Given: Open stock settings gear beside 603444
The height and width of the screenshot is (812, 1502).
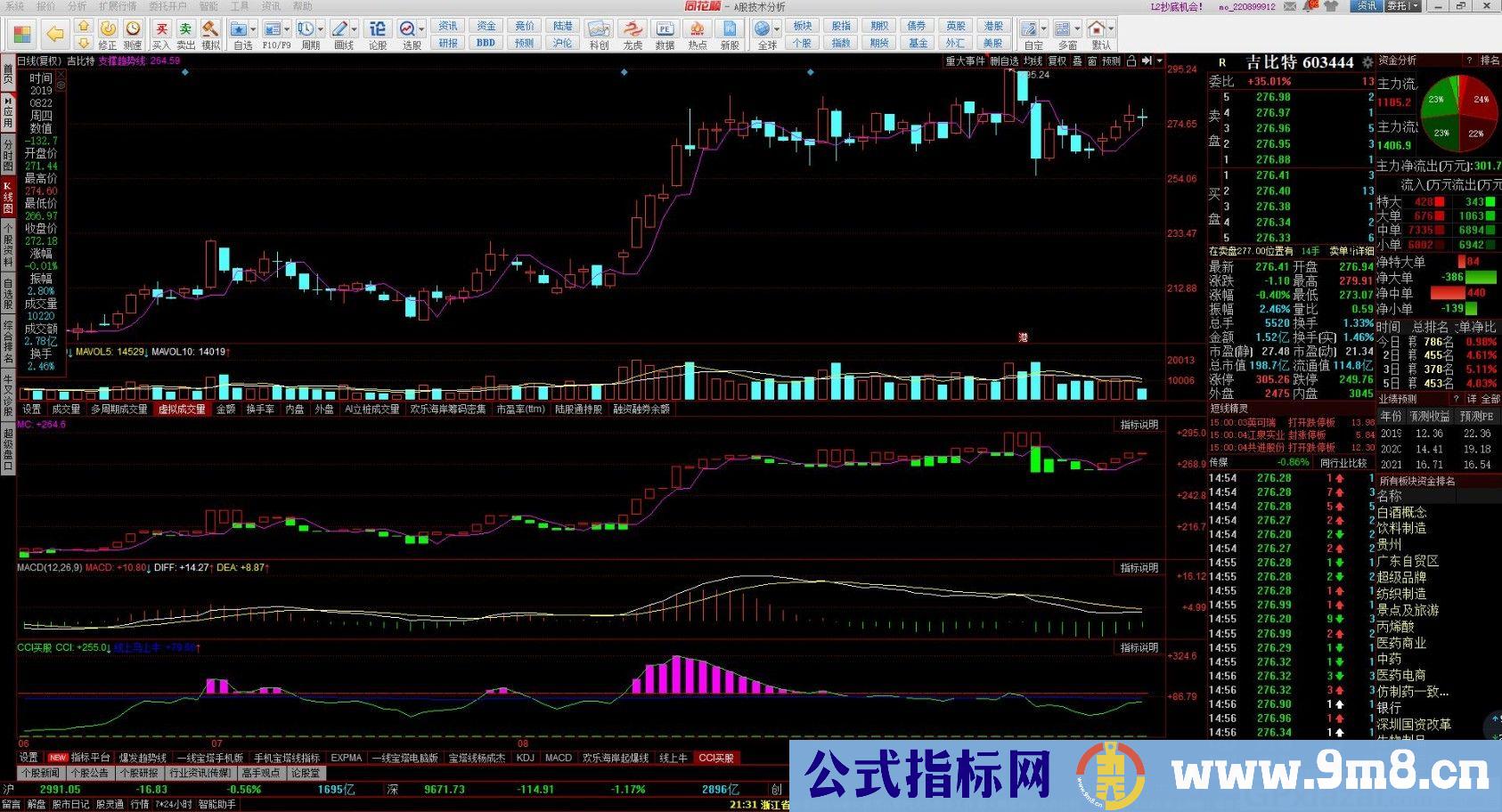Looking at the screenshot, I should tap(1367, 62).
